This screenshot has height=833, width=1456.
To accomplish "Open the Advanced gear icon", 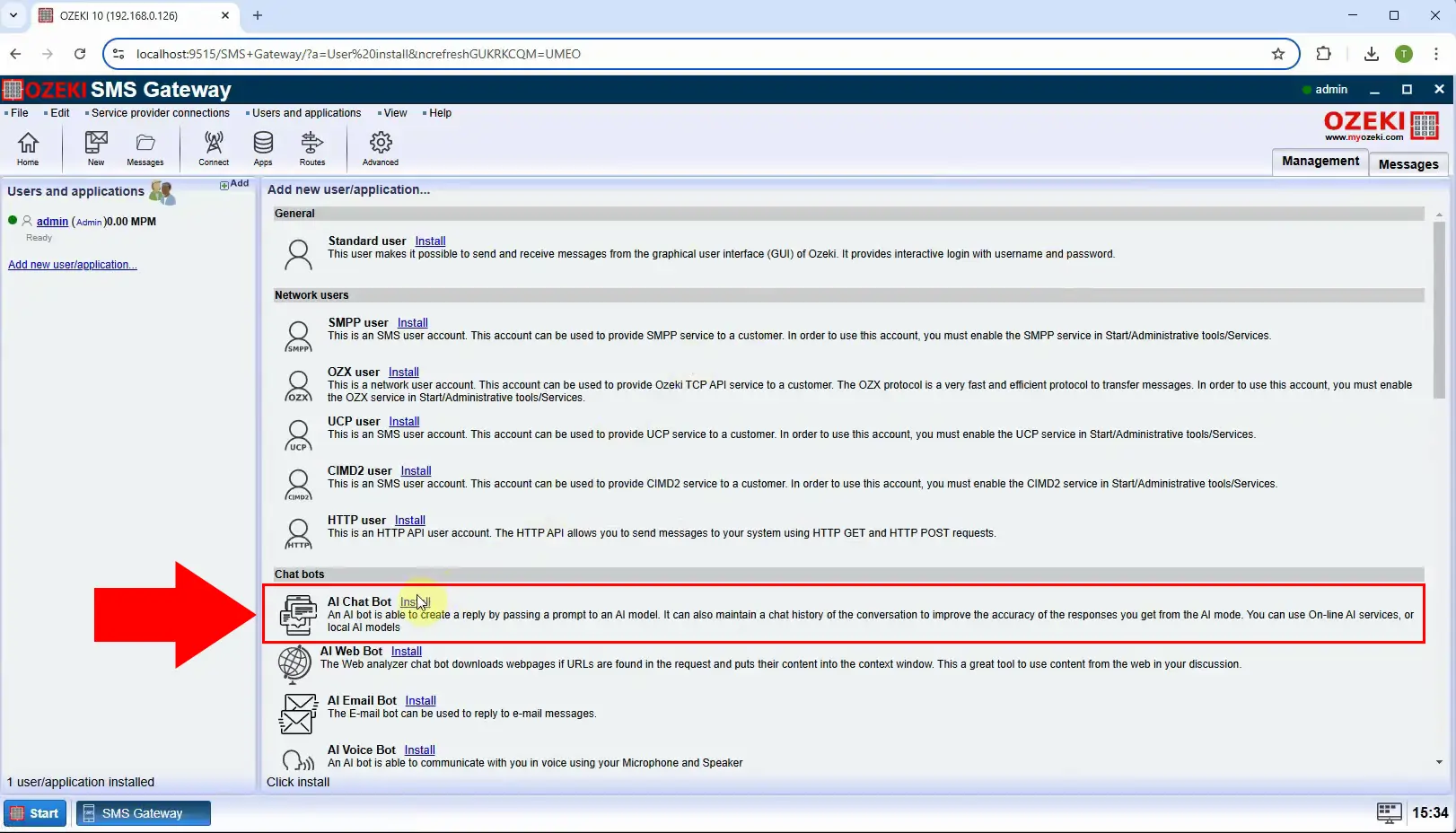I will (x=381, y=148).
